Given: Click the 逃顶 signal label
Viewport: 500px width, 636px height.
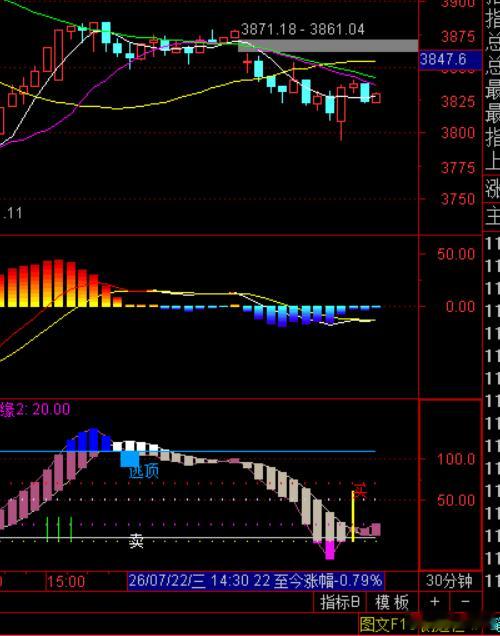Looking at the screenshot, I should click(144, 471).
